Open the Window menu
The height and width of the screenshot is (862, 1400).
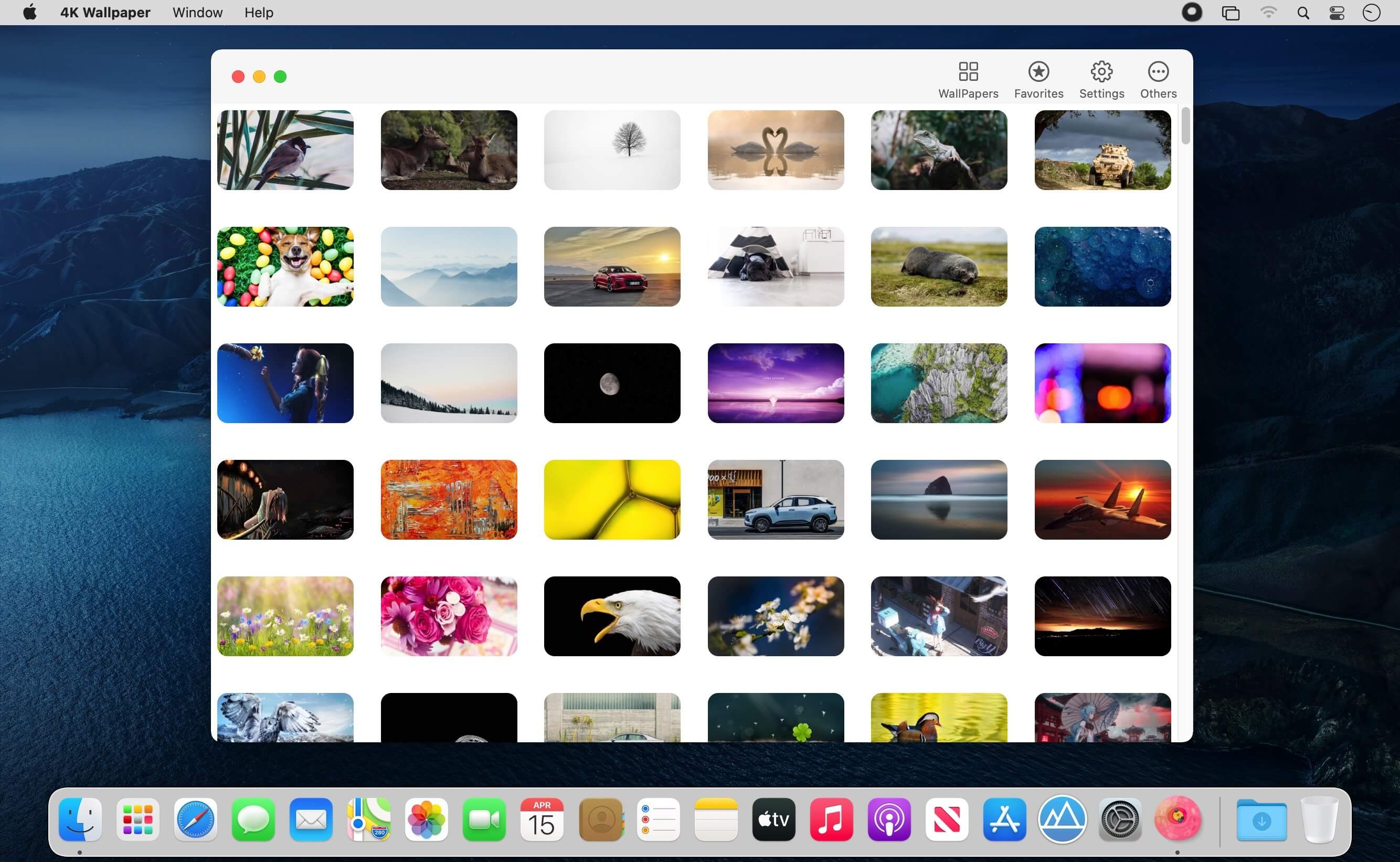pyautogui.click(x=197, y=13)
